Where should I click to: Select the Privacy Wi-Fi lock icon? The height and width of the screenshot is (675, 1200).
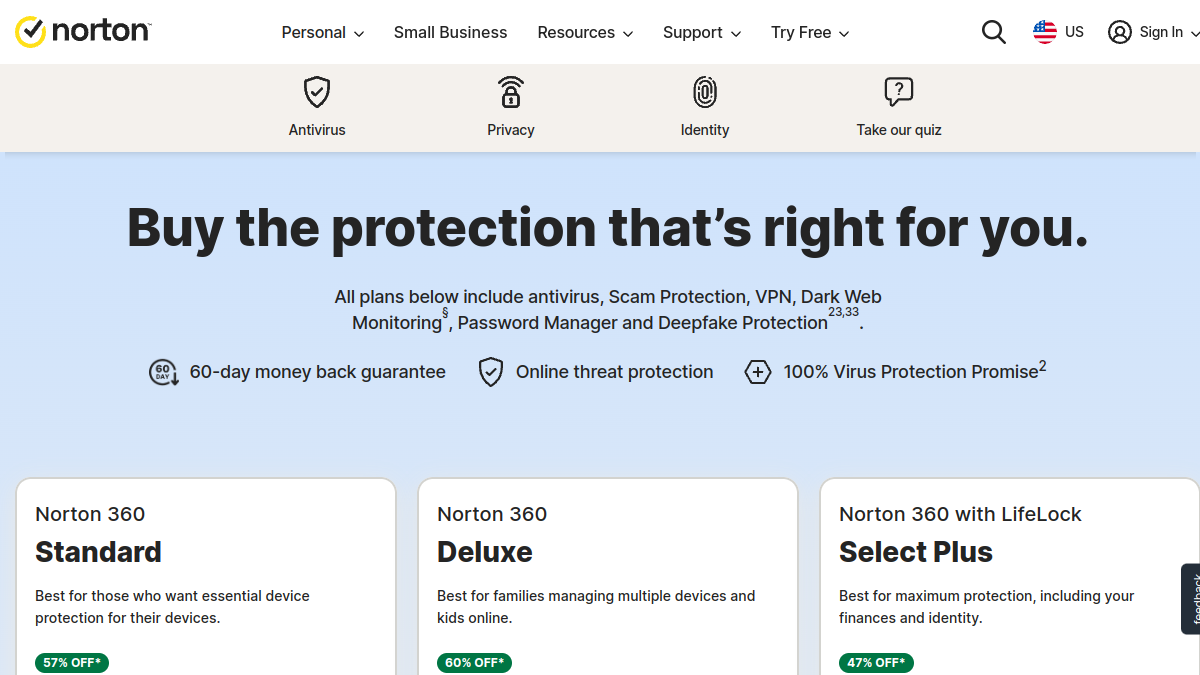click(x=511, y=92)
